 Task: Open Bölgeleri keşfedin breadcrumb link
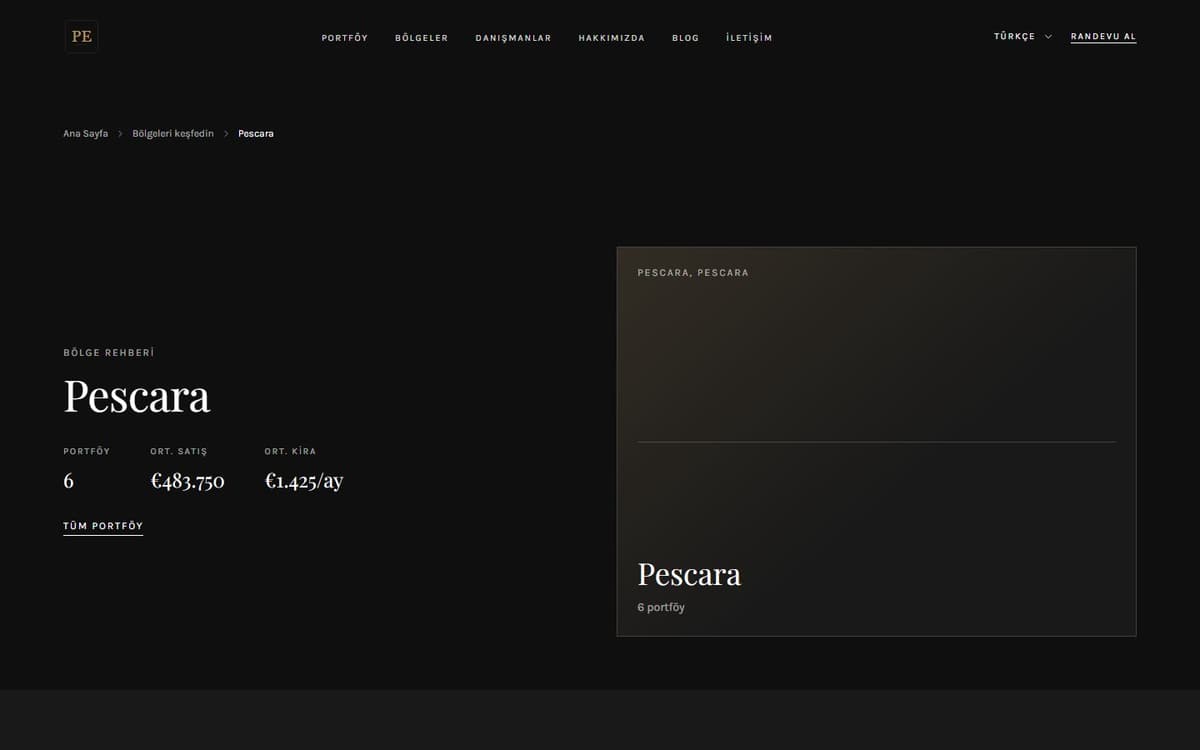(x=173, y=134)
